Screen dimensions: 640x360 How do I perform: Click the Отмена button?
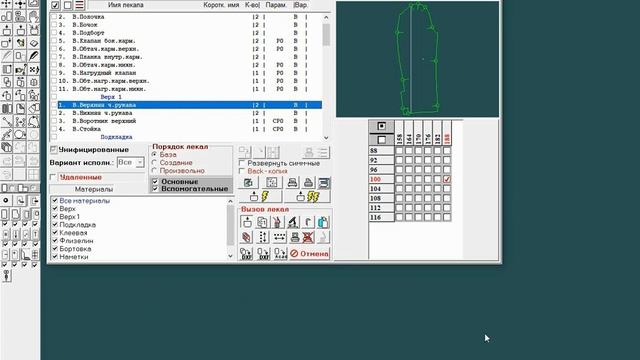(309, 253)
